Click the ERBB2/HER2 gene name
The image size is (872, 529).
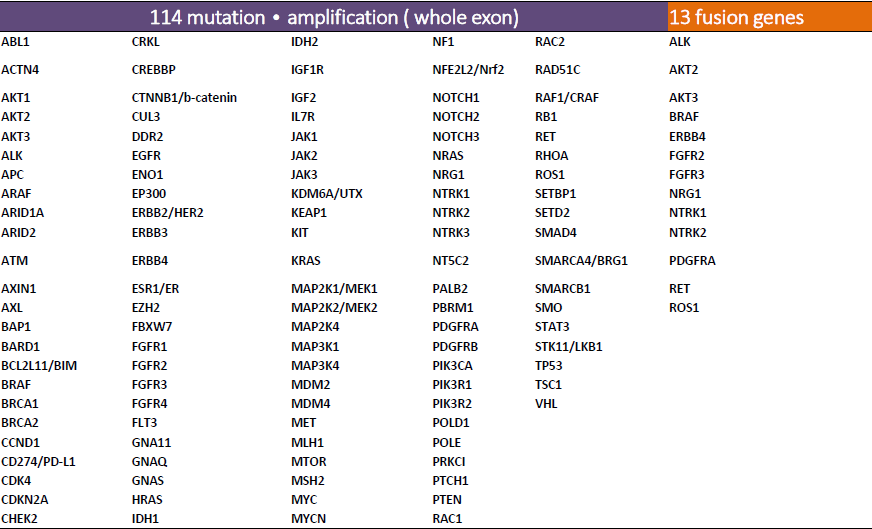coord(167,213)
